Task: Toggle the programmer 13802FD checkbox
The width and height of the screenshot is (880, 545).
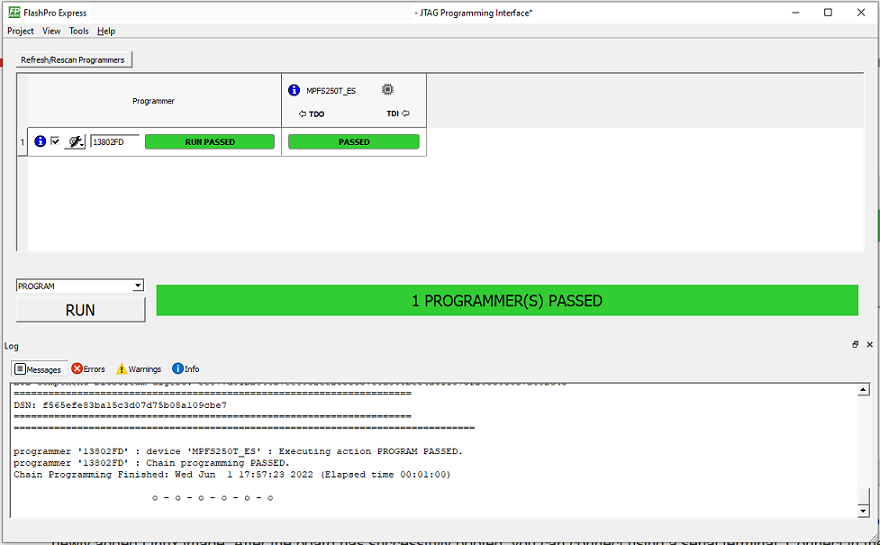Action: pyautogui.click(x=54, y=141)
